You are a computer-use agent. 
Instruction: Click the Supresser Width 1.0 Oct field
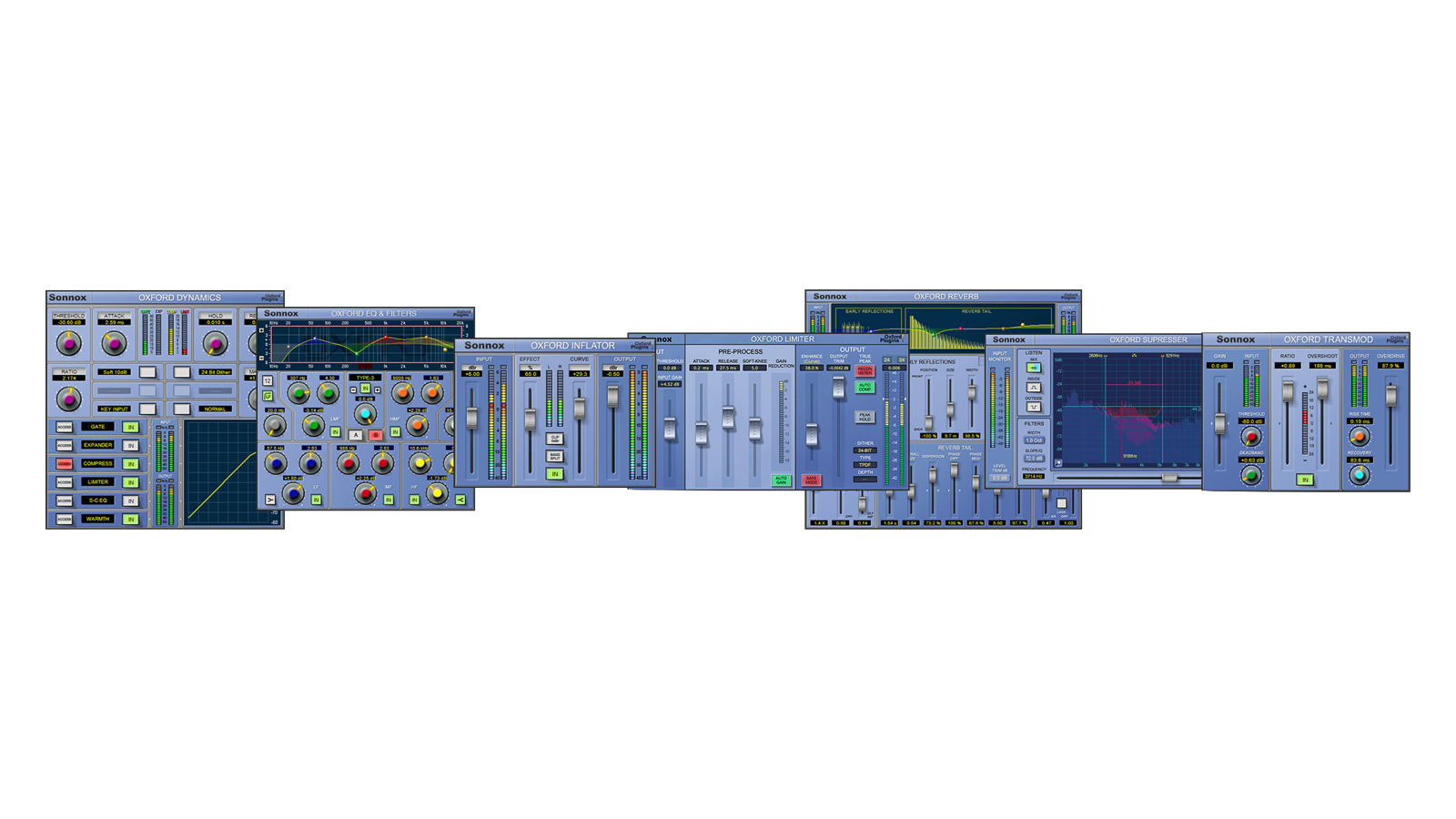(1034, 440)
